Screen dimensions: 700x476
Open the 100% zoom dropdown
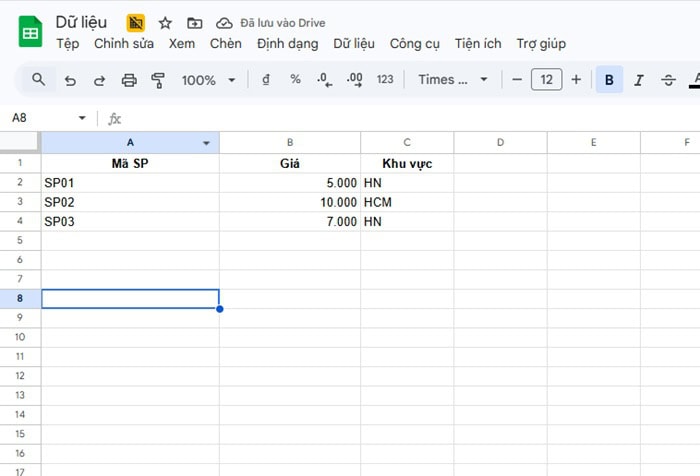tap(209, 80)
